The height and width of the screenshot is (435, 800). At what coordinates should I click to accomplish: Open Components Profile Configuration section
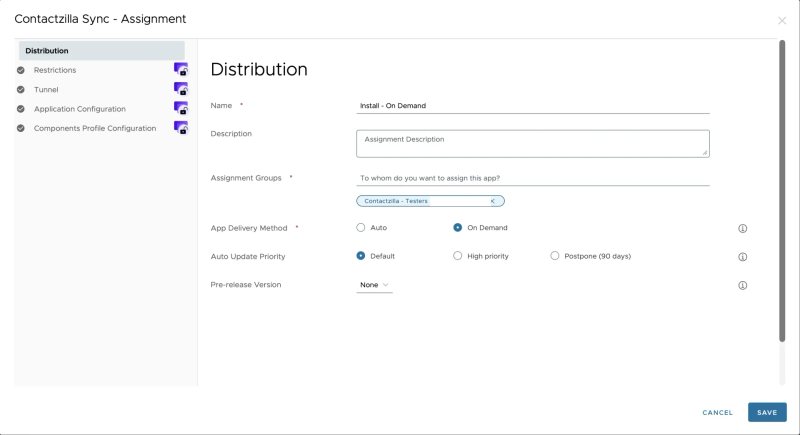click(95, 128)
